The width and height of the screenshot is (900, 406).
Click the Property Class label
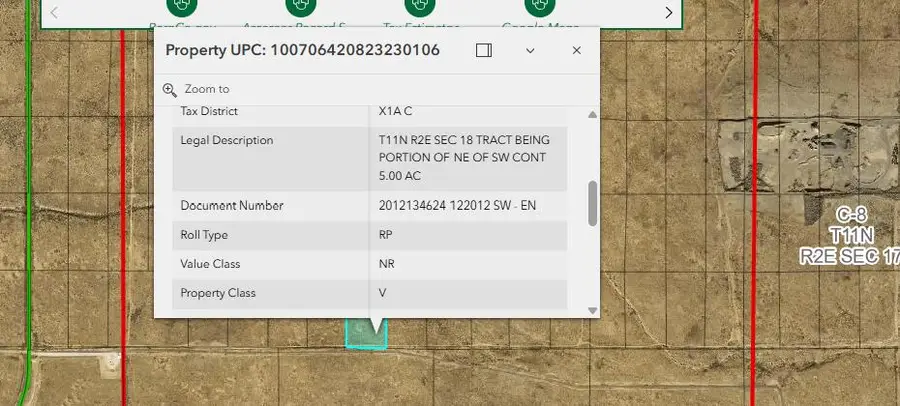pos(218,293)
